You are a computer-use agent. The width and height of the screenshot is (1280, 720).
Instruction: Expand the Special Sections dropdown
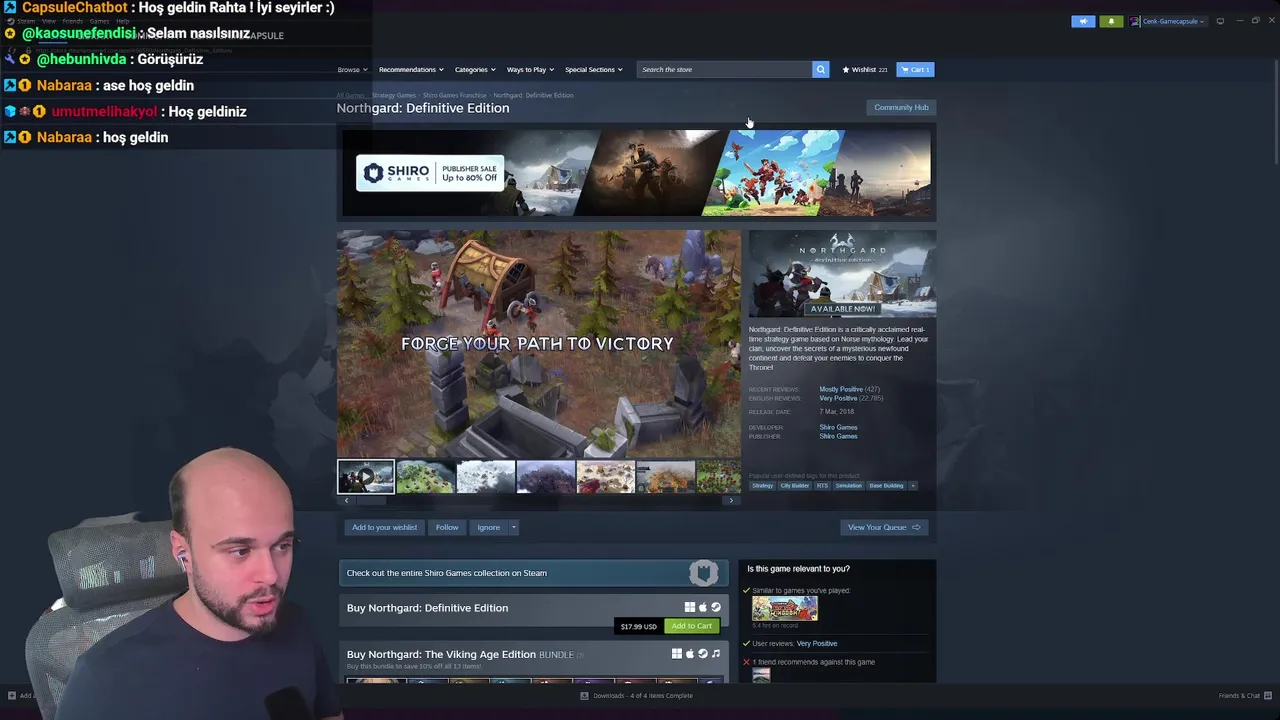click(593, 69)
